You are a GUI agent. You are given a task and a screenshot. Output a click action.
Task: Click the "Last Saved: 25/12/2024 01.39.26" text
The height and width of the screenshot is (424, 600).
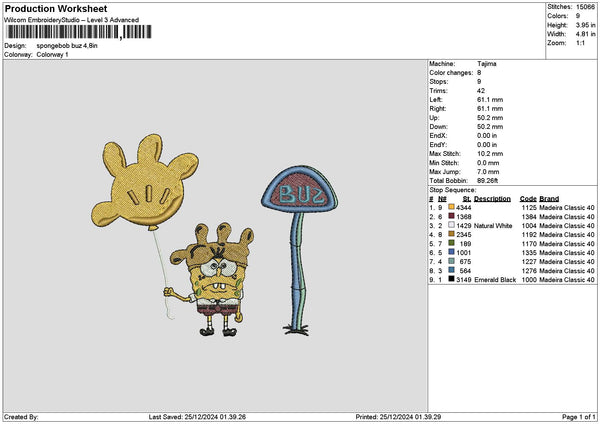coord(197,417)
